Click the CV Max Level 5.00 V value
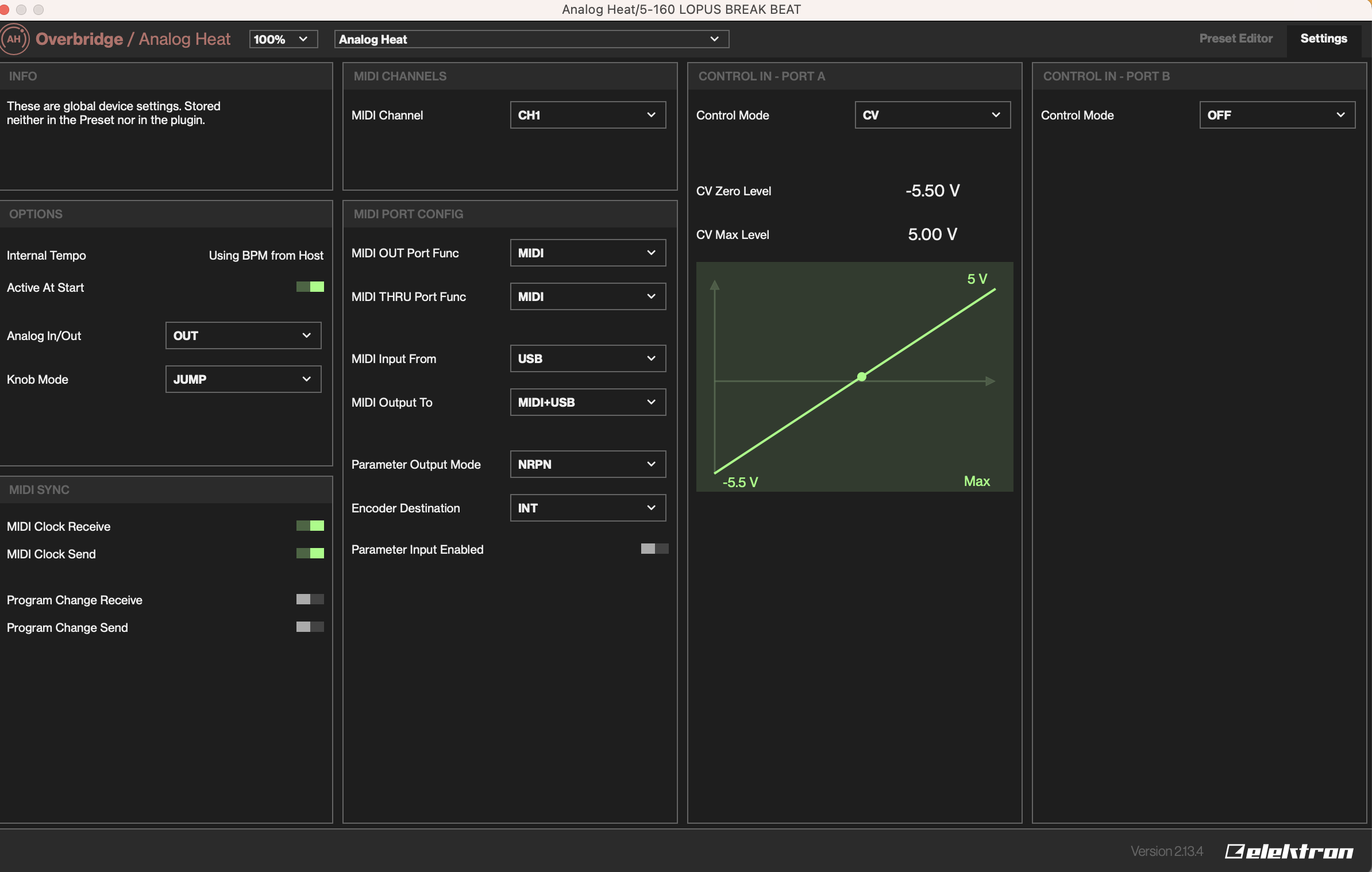 (x=932, y=234)
